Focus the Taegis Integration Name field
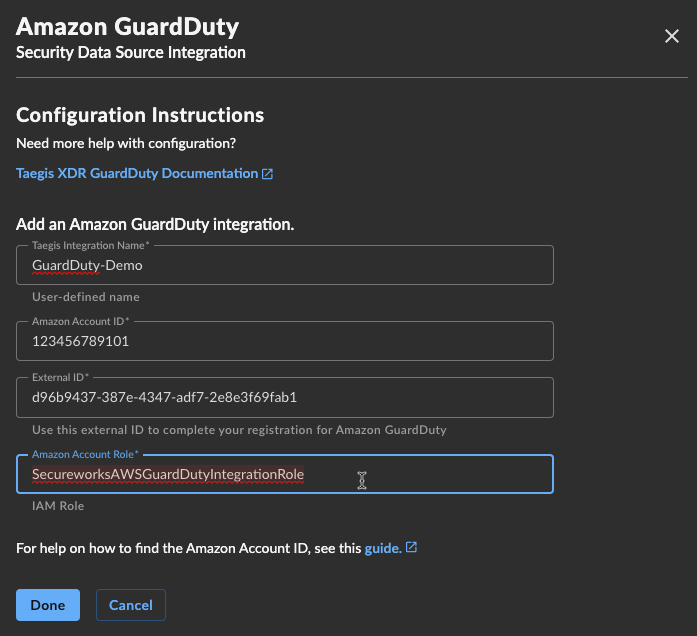The height and width of the screenshot is (636, 697). [285, 265]
